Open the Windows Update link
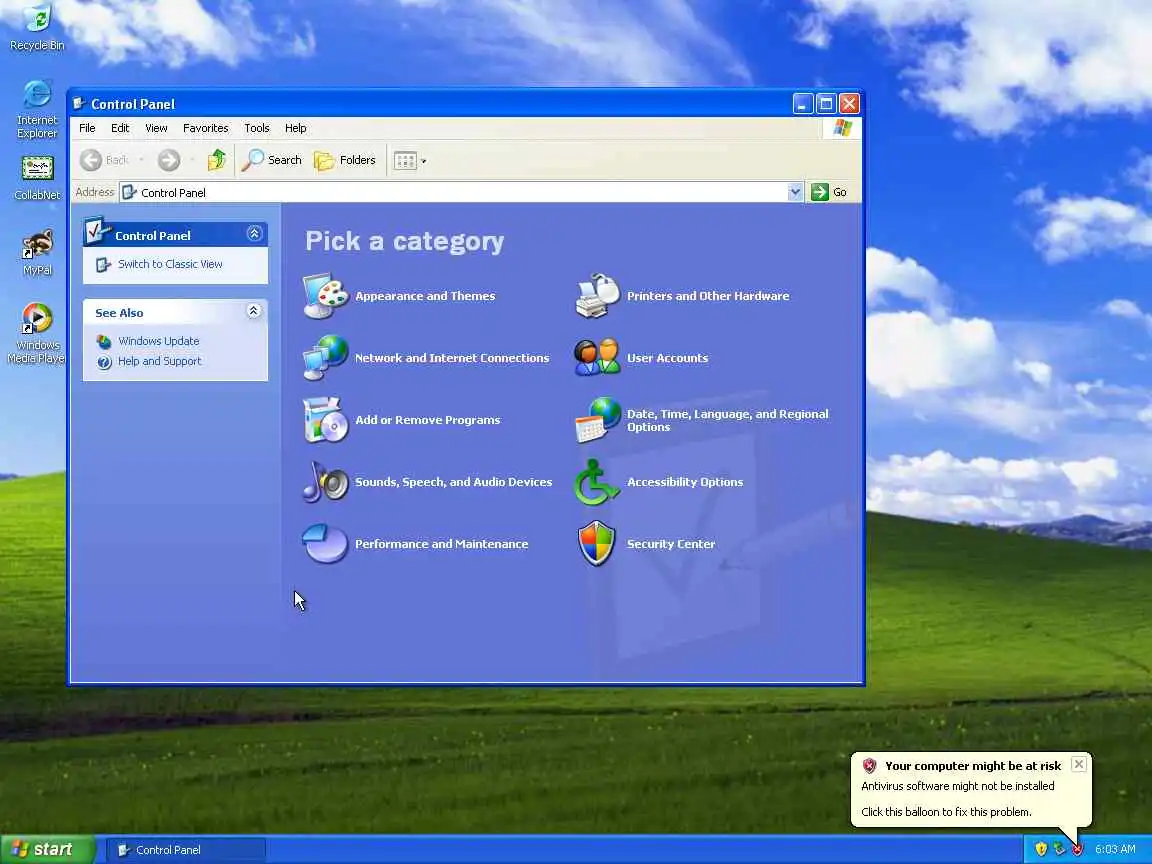 [x=159, y=341]
